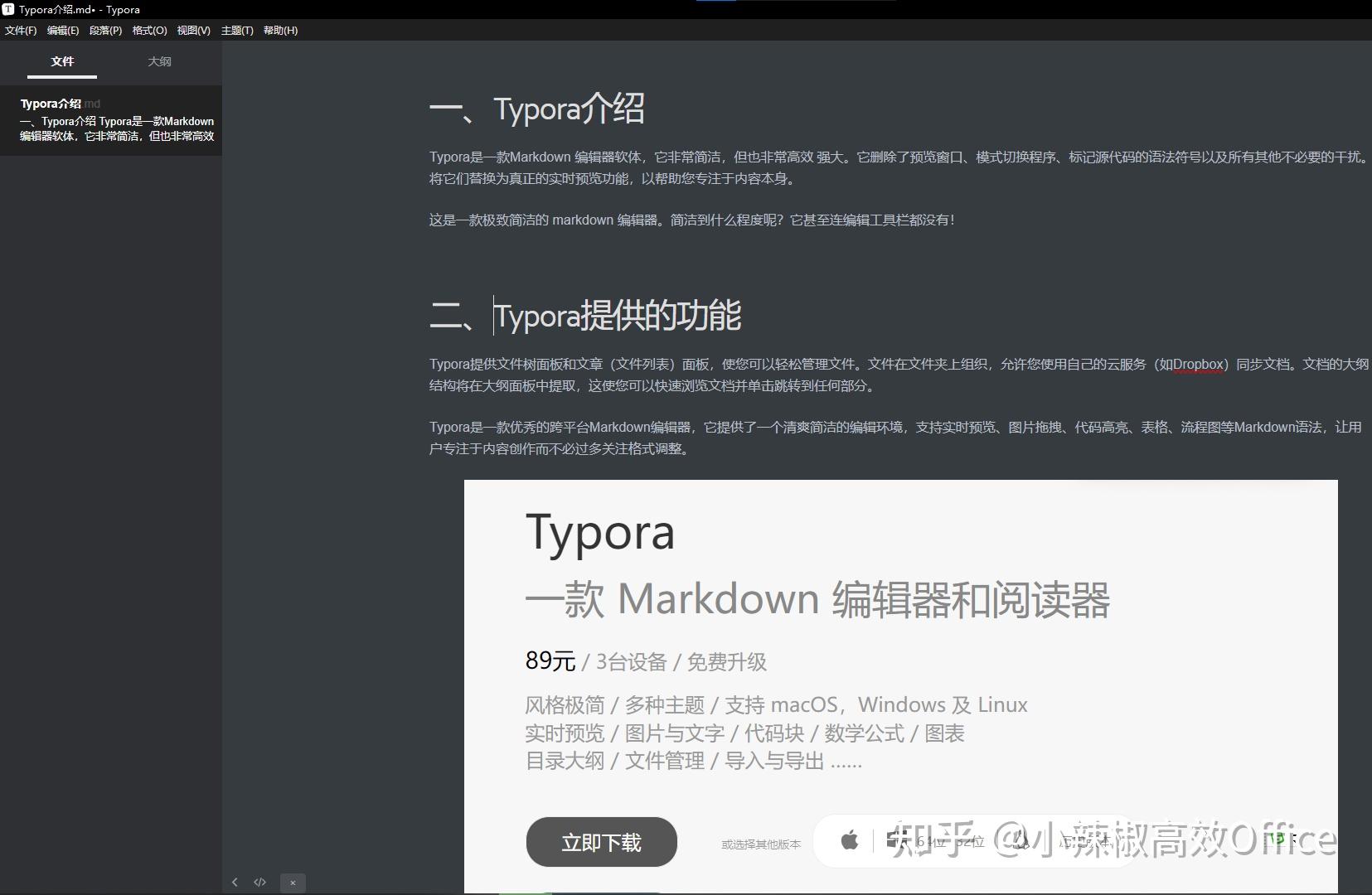Open the 帮助(H) menu

click(x=280, y=31)
